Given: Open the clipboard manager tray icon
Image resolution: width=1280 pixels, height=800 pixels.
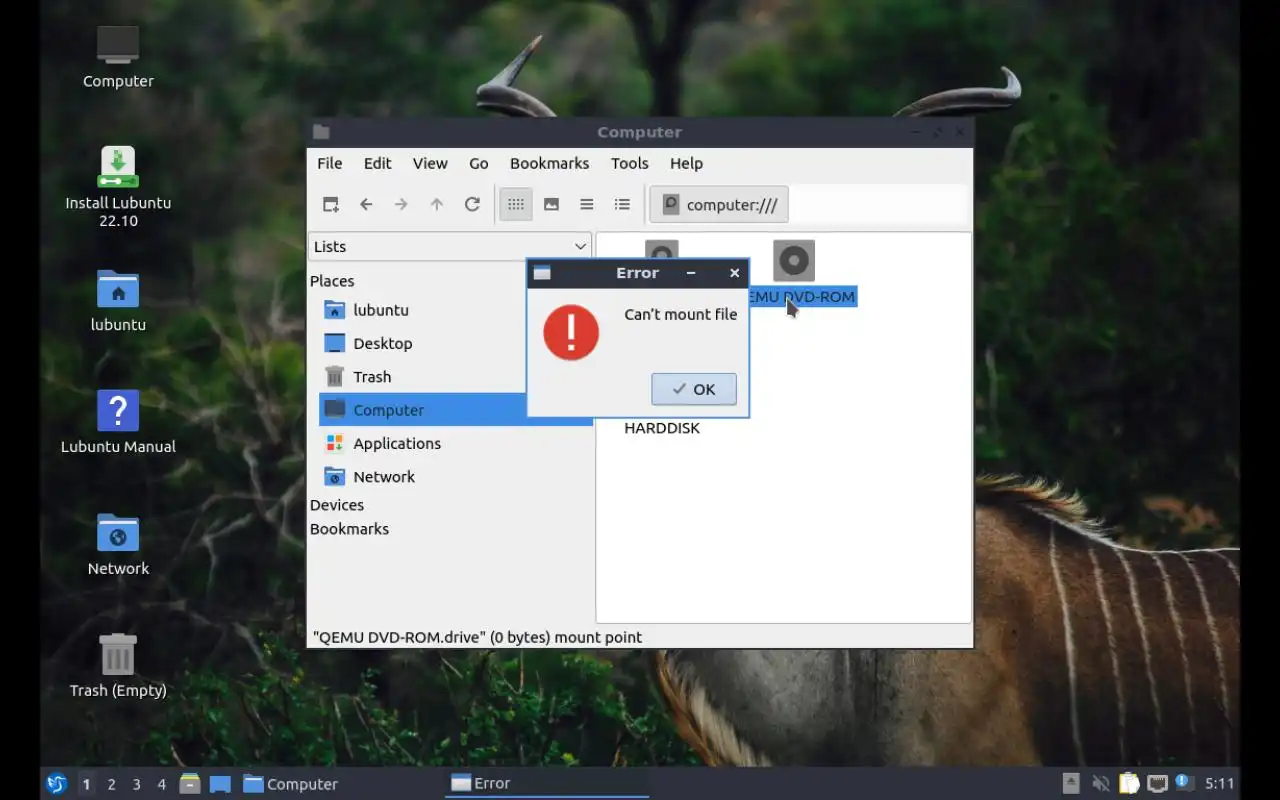Looking at the screenshot, I should 1129,784.
